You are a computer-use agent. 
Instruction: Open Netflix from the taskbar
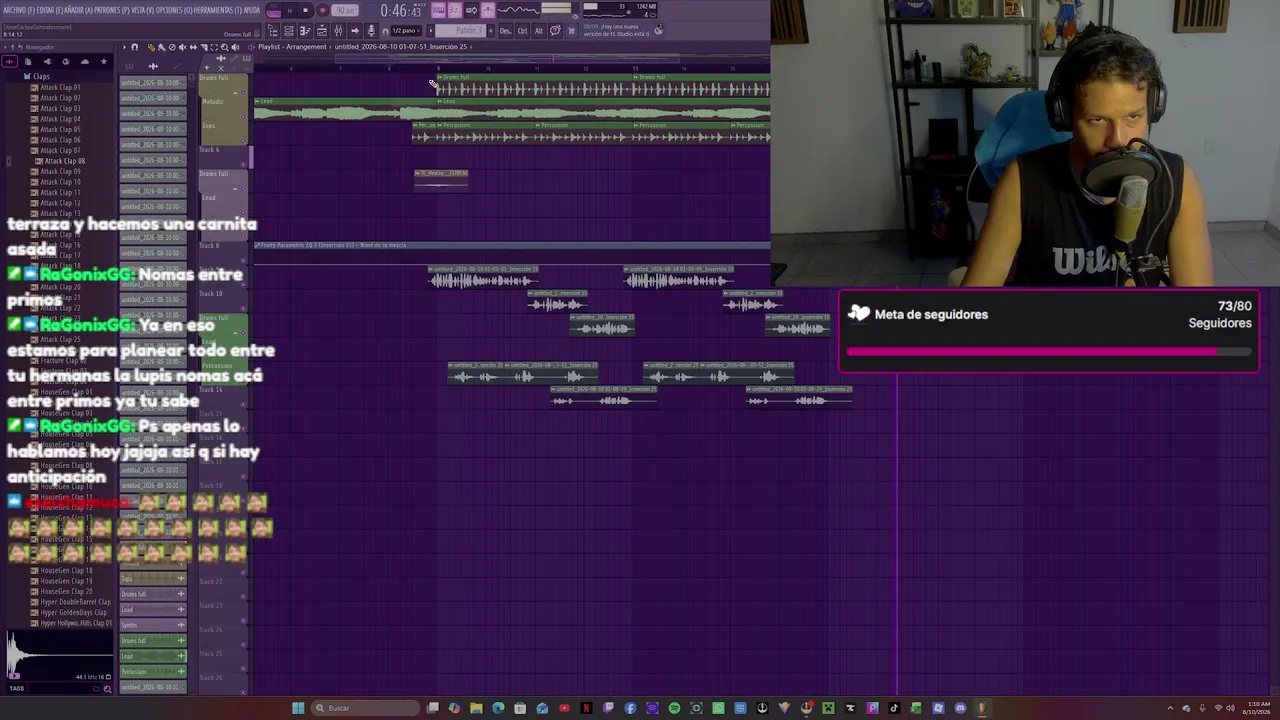(586, 708)
